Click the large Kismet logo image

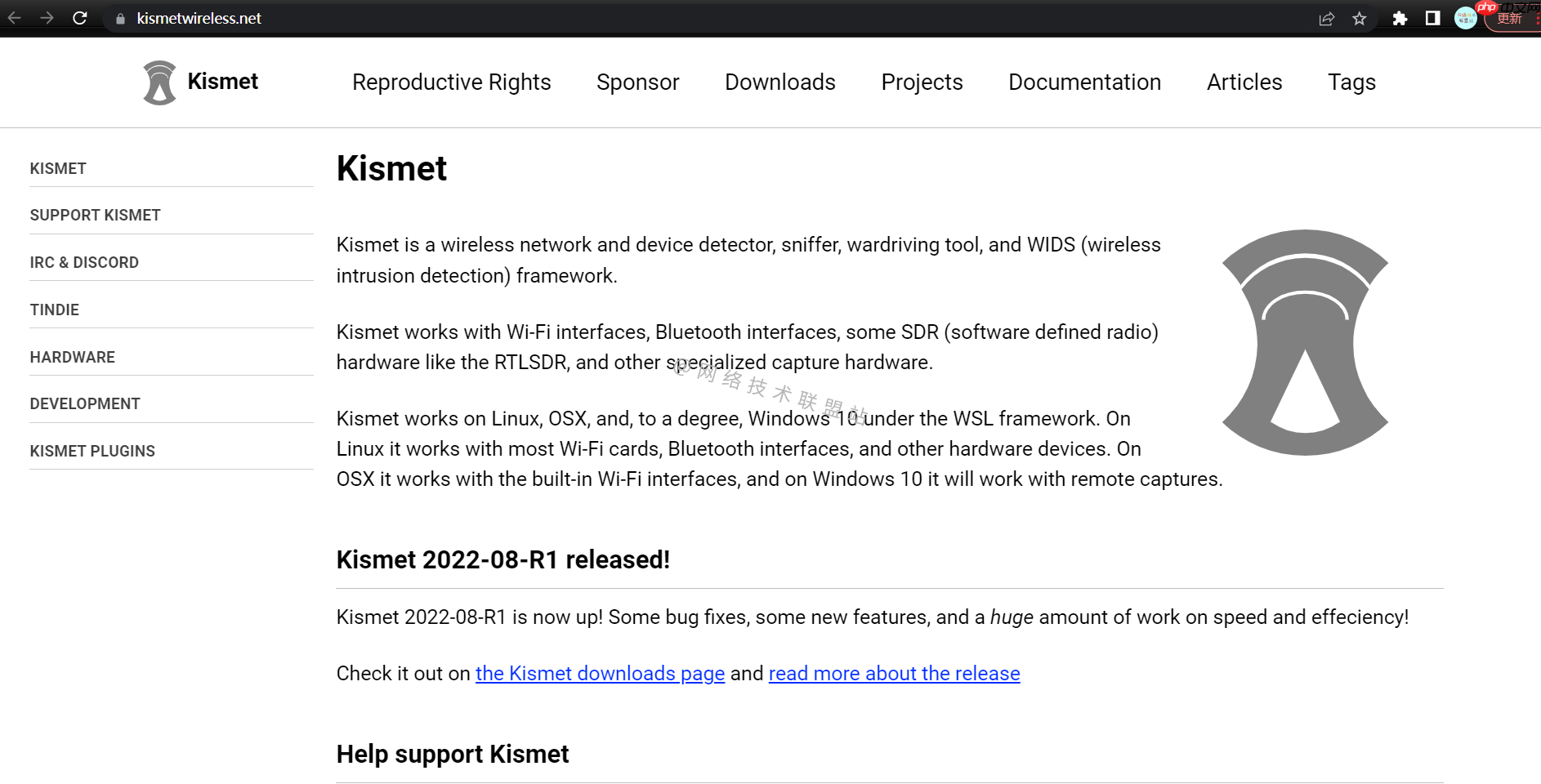1305,342
